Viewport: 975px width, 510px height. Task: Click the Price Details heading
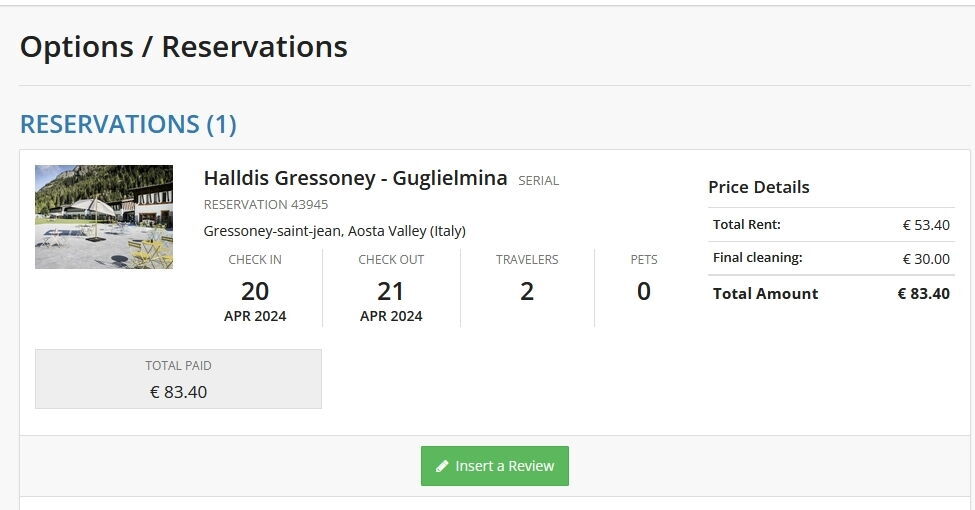[x=759, y=187]
